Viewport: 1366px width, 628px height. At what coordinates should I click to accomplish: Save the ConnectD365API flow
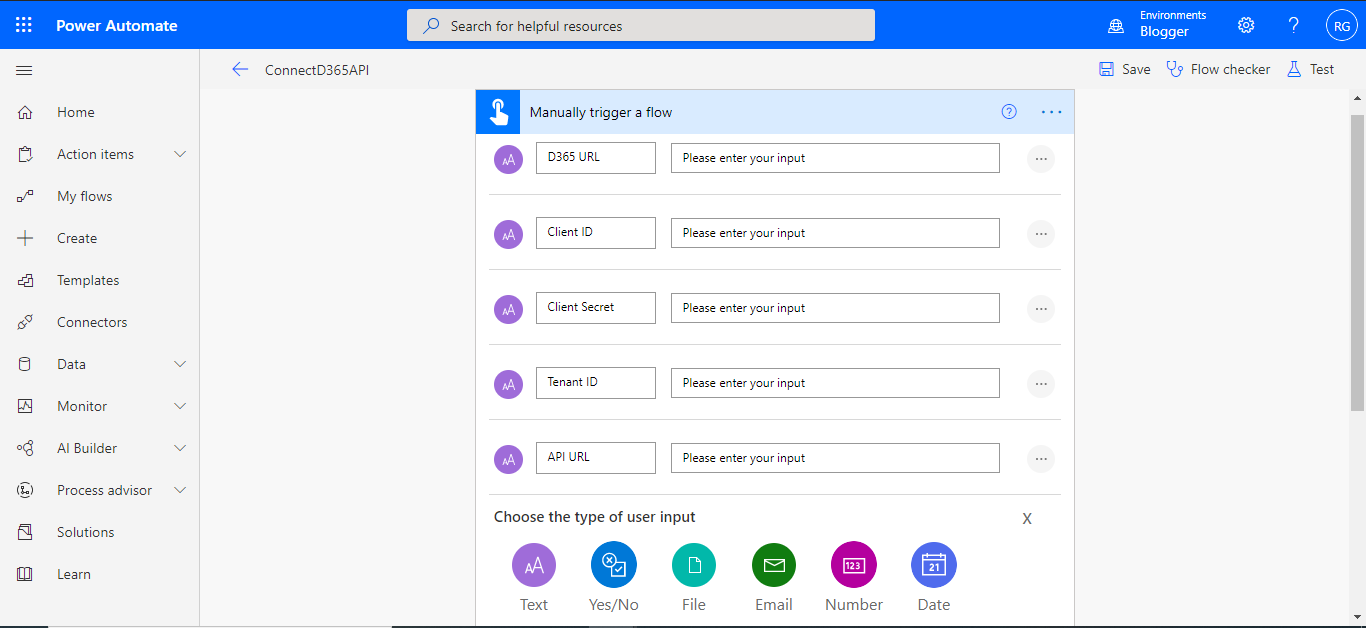click(x=1124, y=68)
